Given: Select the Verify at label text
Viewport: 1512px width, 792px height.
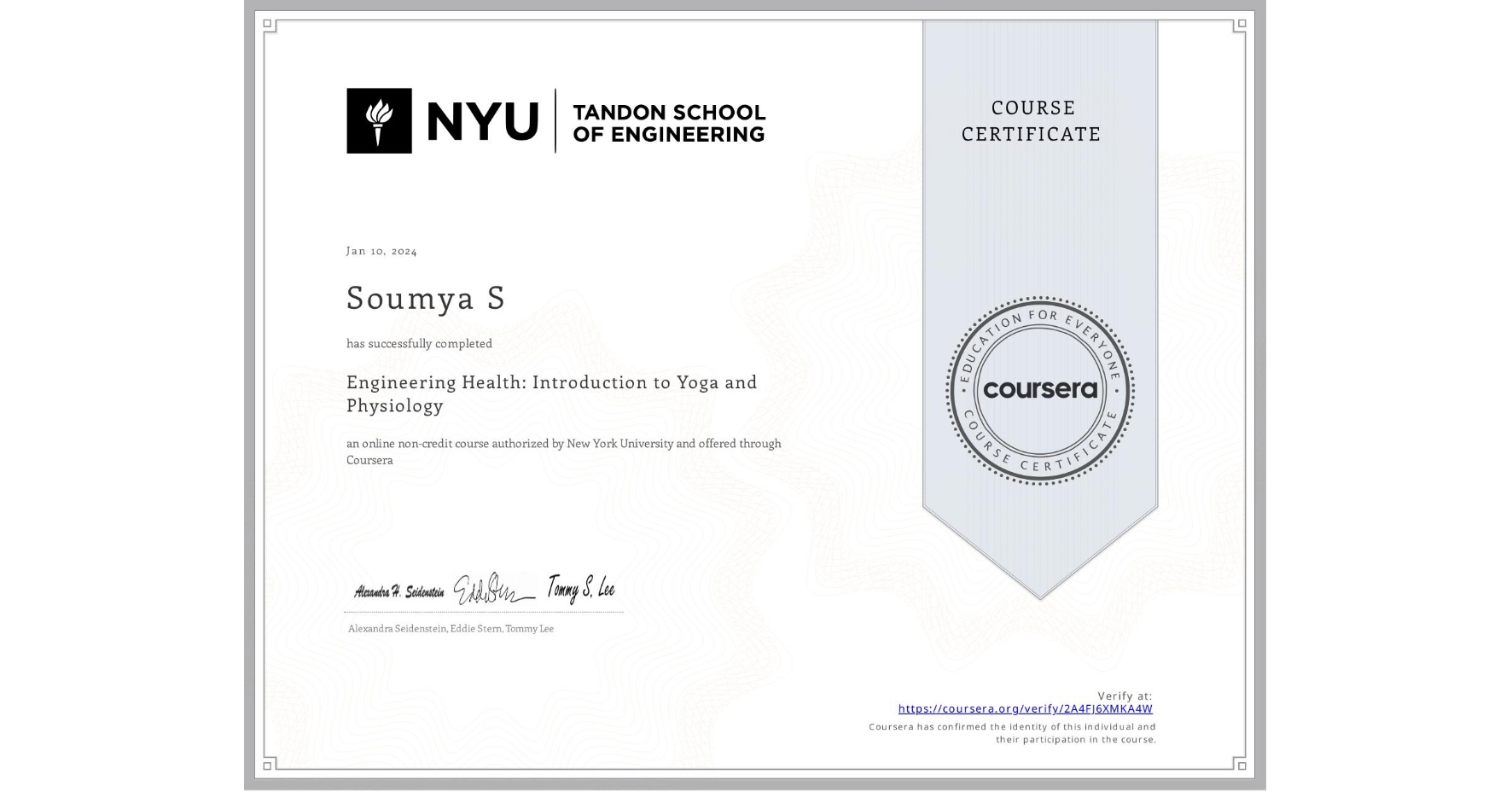Looking at the screenshot, I should point(1125,696).
